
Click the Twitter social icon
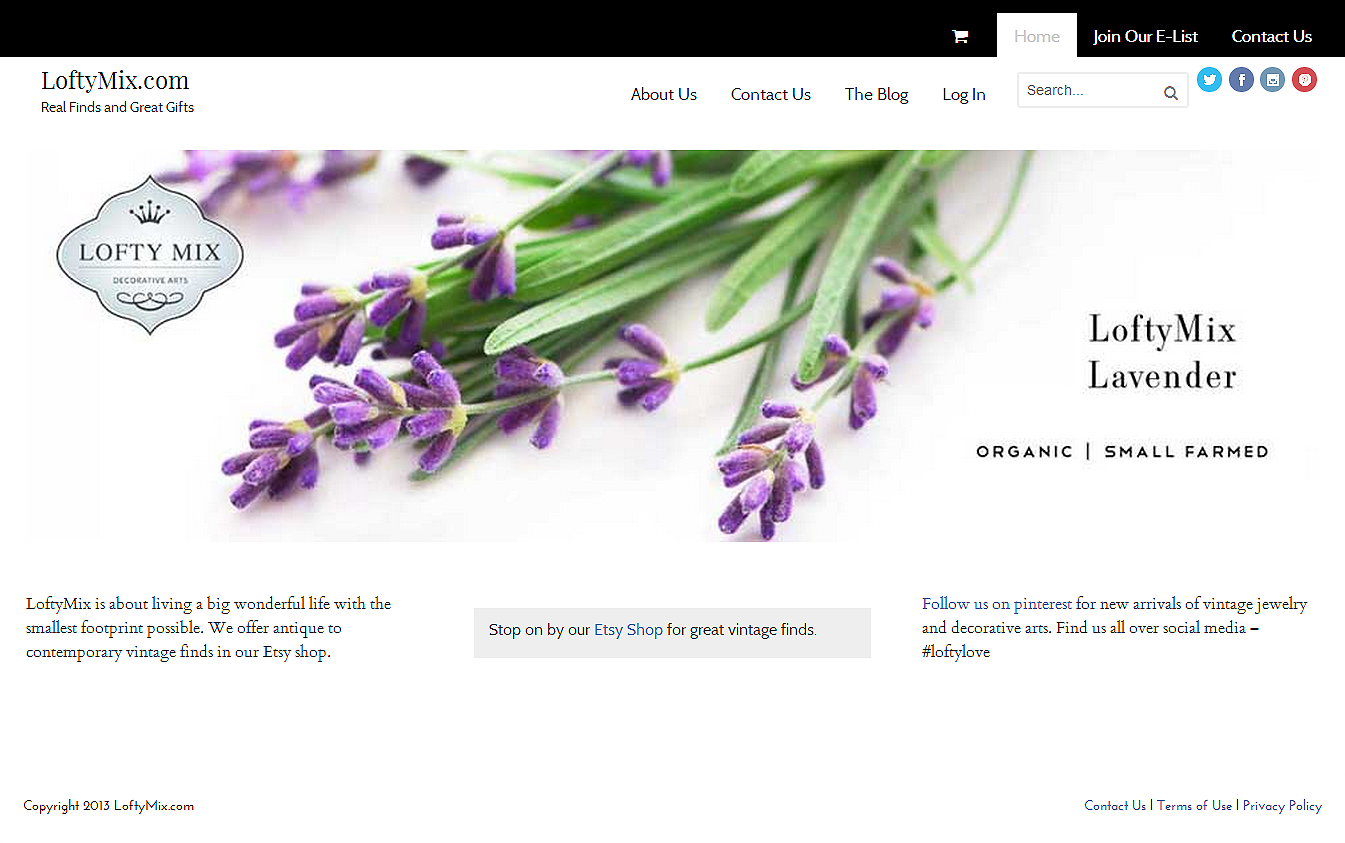(1210, 80)
